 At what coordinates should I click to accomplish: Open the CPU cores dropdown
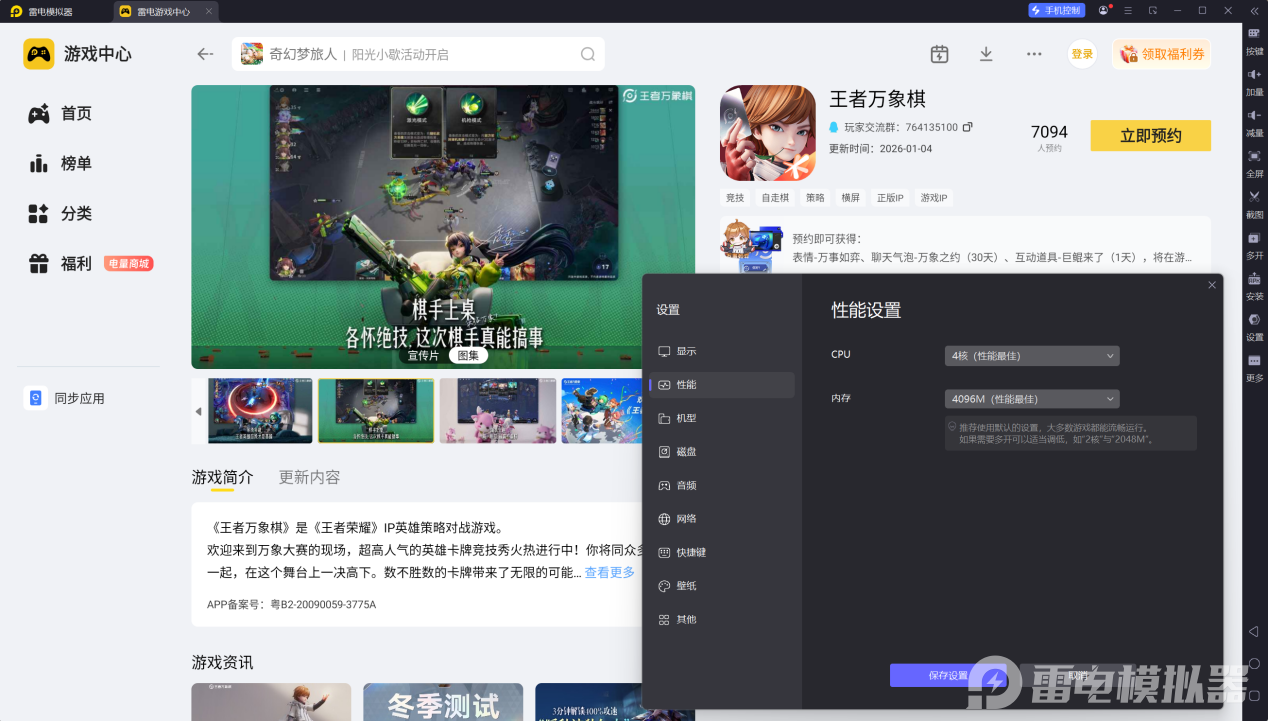tap(1032, 356)
